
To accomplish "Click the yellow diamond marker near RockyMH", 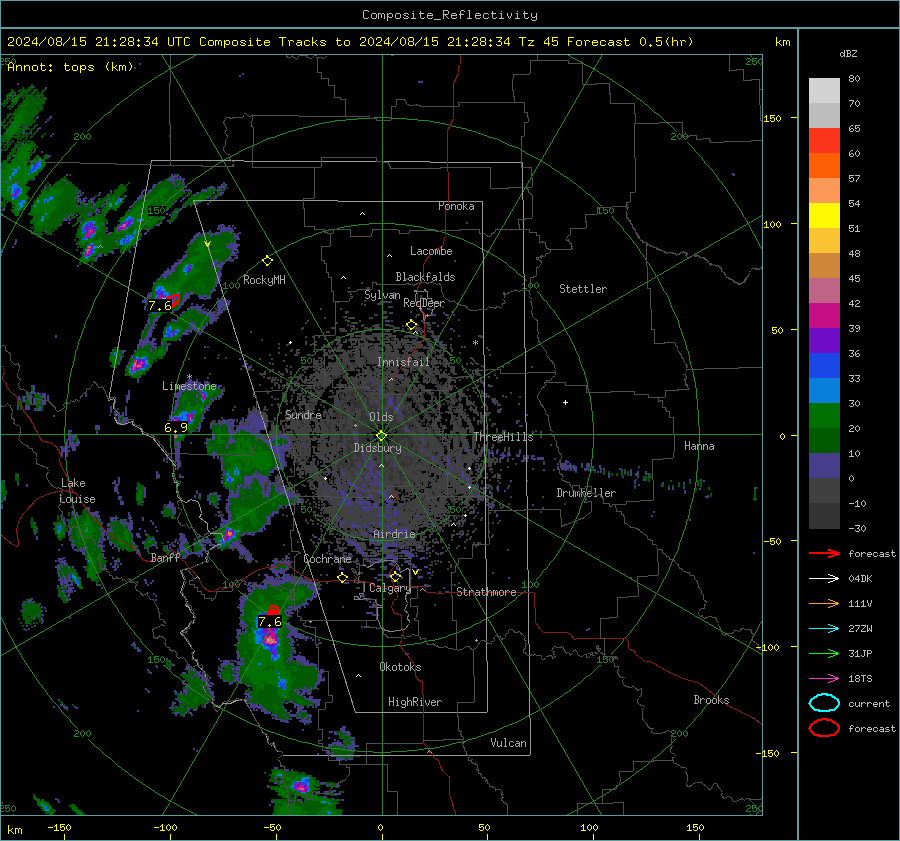I will 267,261.
